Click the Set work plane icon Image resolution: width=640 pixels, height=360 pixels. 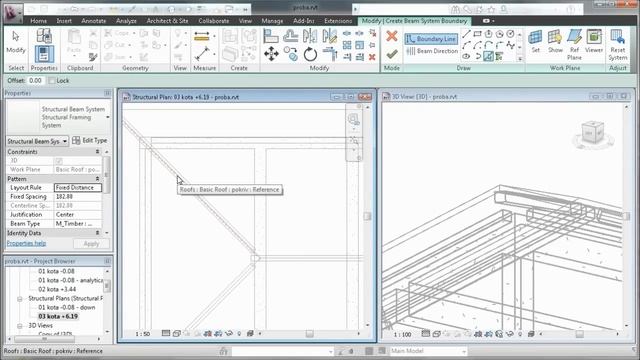coord(536,41)
